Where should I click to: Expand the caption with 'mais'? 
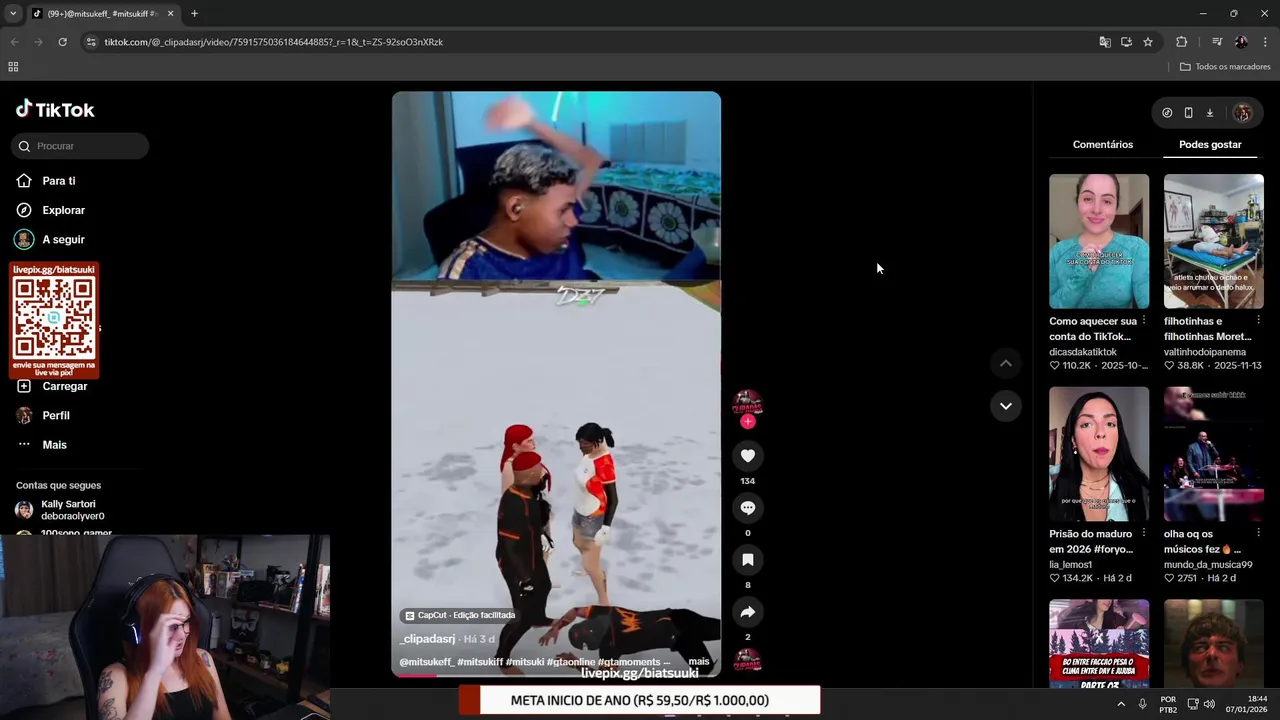(698, 662)
